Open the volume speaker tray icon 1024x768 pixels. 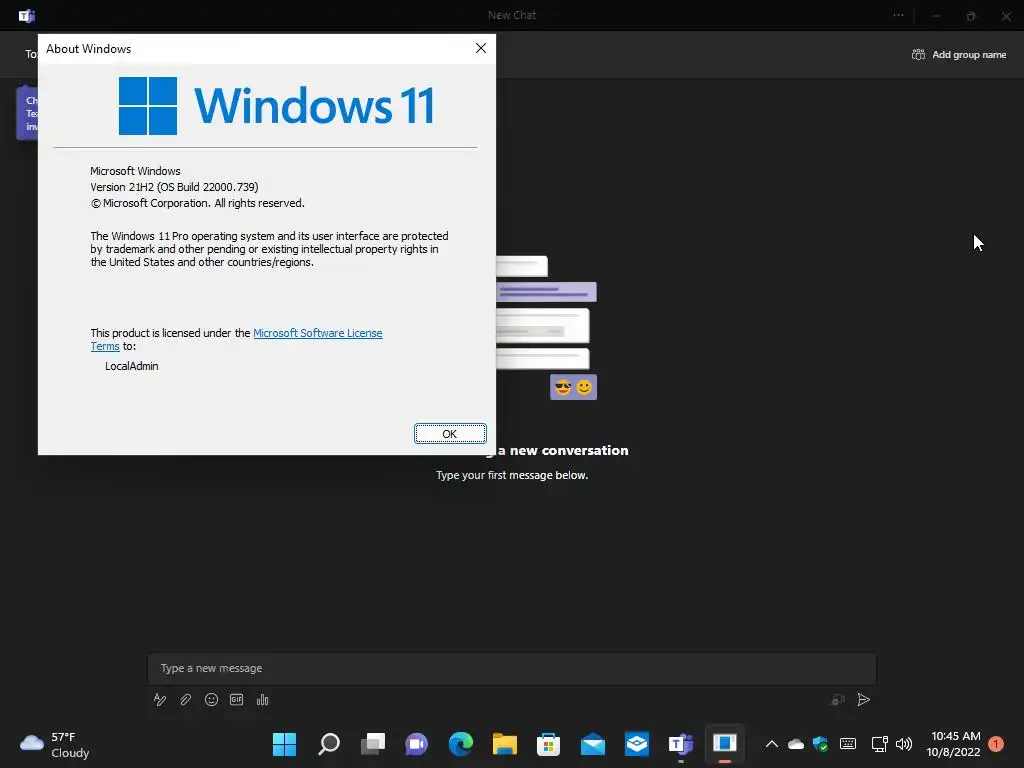[904, 744]
